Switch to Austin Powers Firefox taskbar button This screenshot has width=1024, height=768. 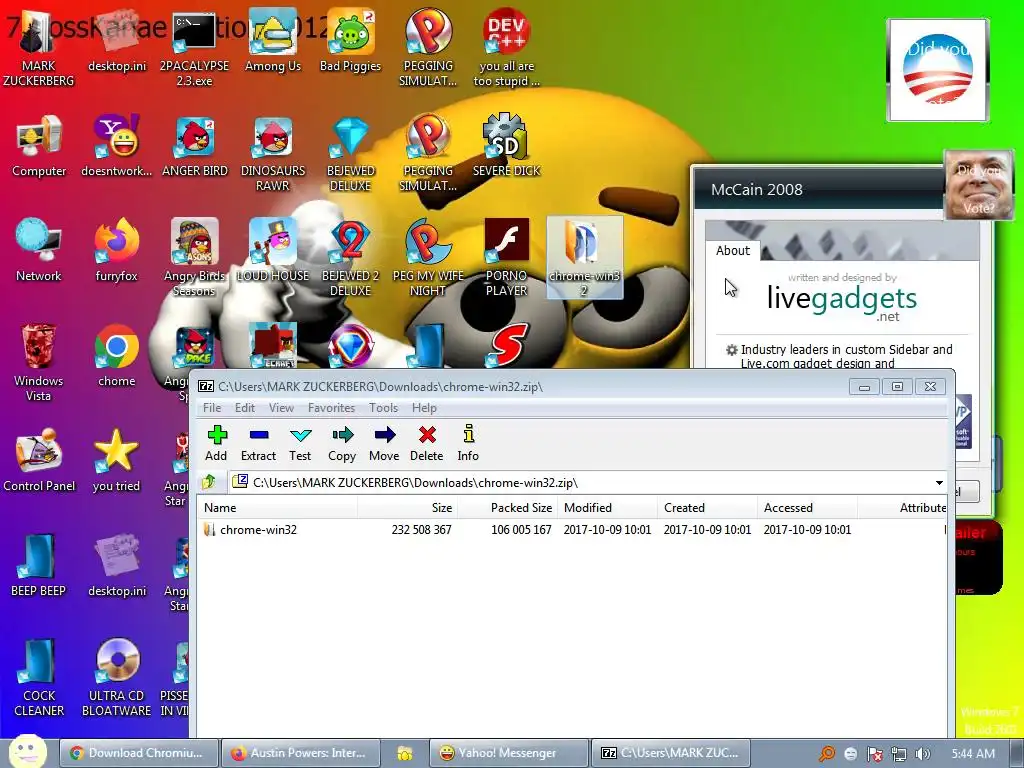pyautogui.click(x=300, y=753)
